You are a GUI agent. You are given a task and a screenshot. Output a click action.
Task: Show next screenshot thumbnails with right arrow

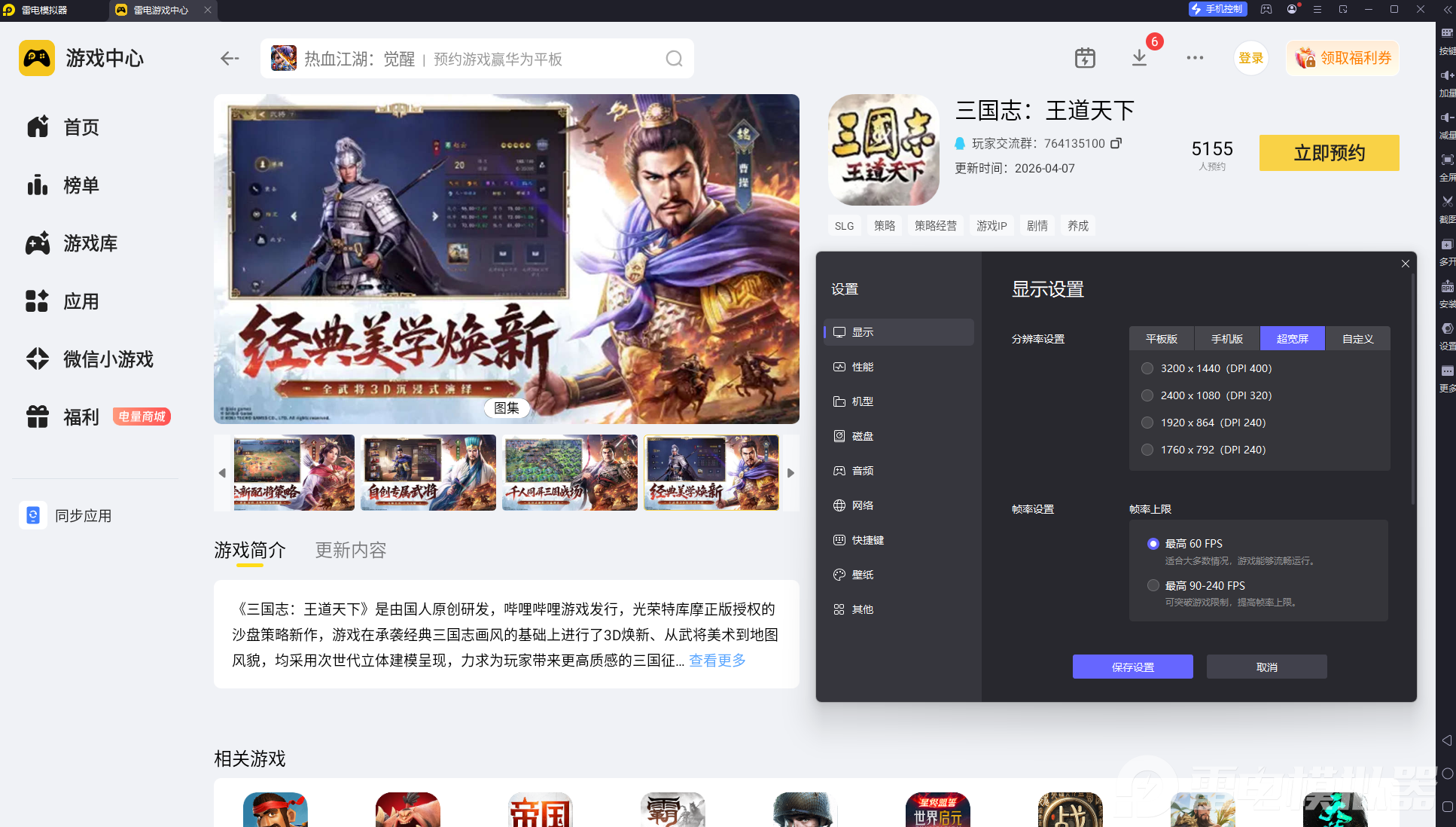click(790, 473)
